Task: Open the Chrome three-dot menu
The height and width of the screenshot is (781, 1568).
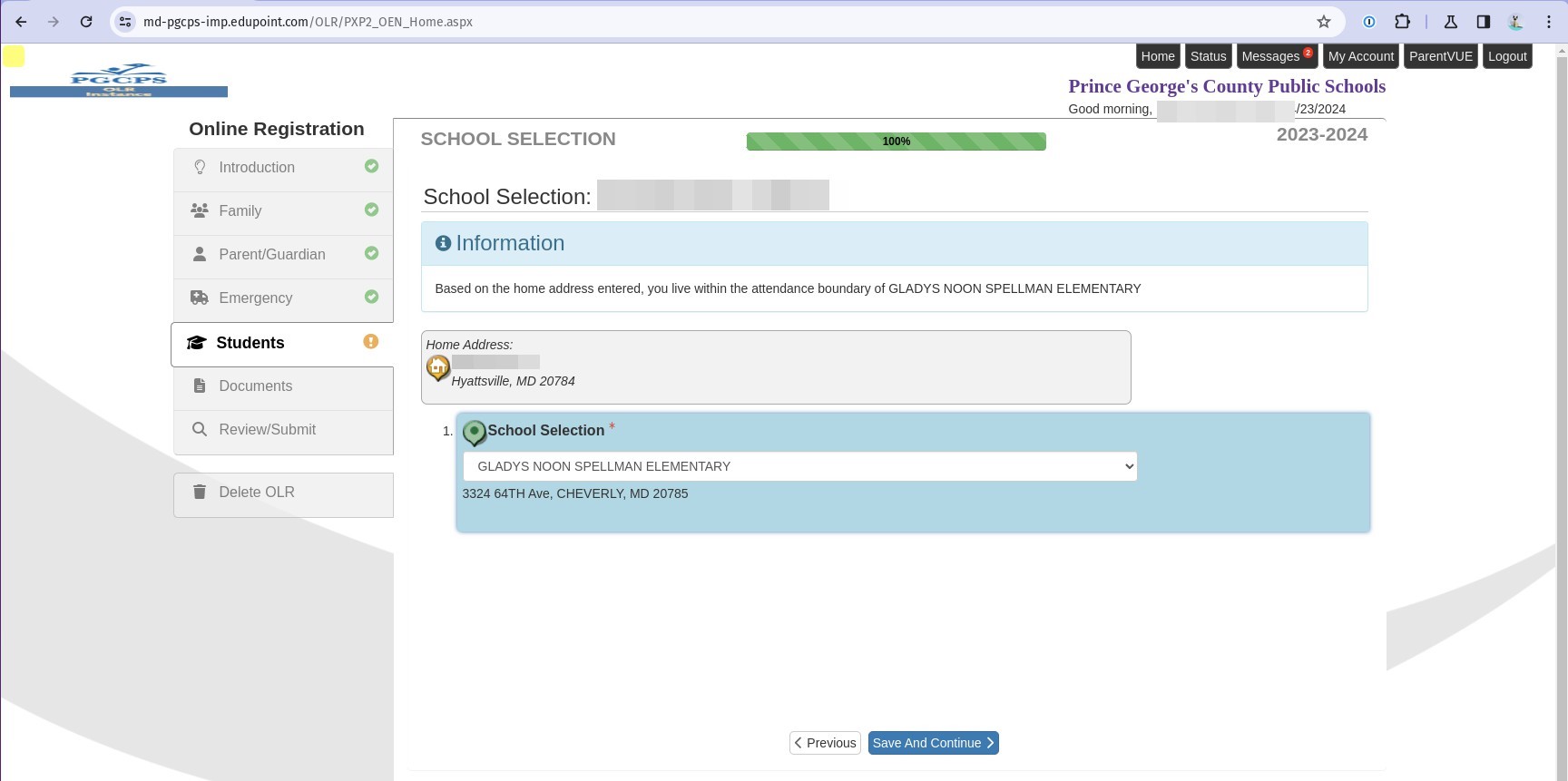Action: (x=1548, y=22)
